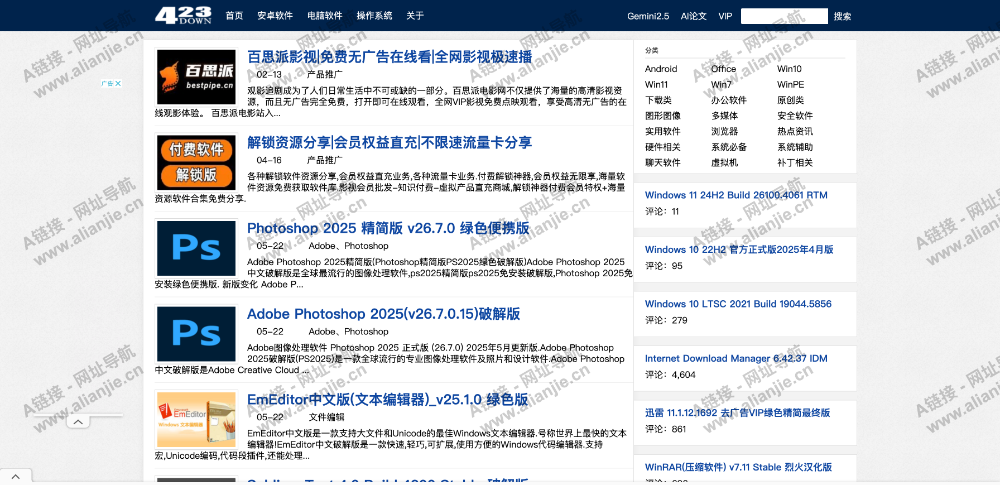Open the 关于 nav item
Viewport: 1000px width, 485px height.
(415, 16)
